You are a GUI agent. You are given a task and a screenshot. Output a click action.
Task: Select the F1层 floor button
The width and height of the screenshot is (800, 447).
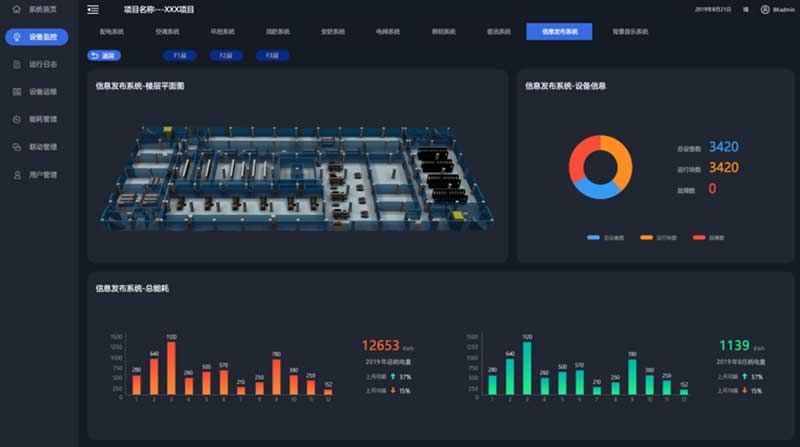[x=179, y=56]
